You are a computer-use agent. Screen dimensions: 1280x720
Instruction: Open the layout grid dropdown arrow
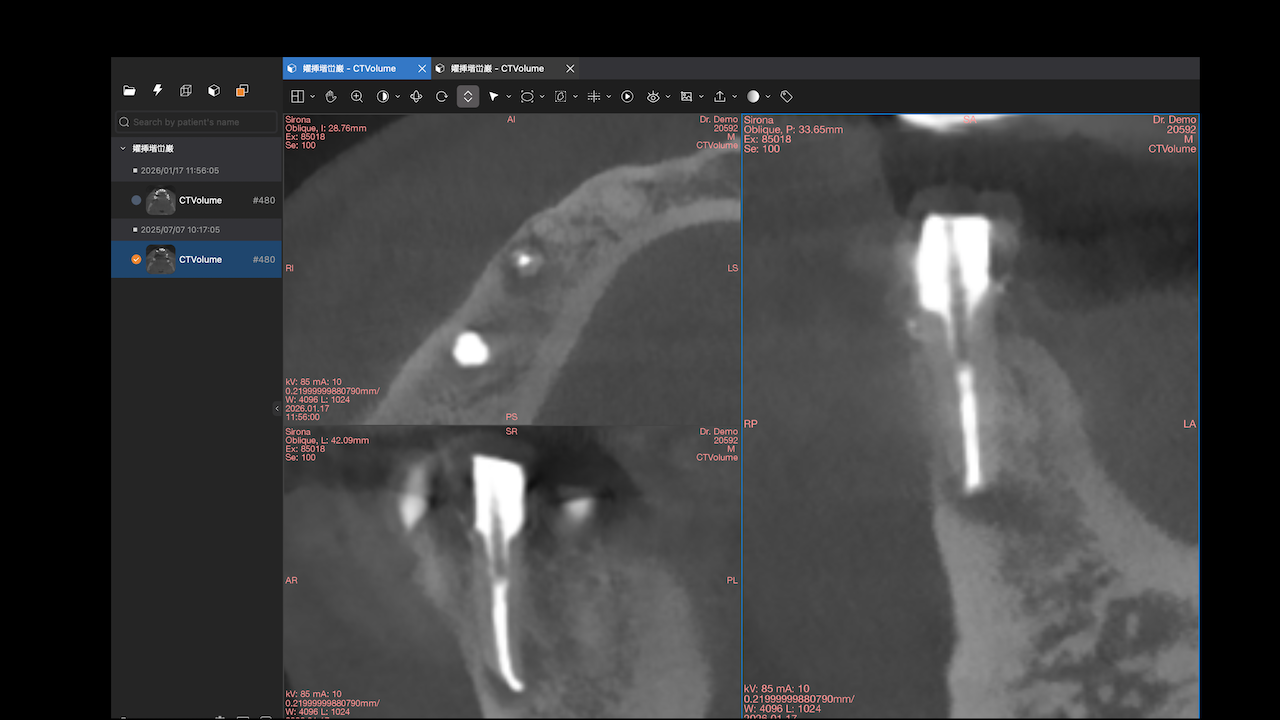(x=313, y=97)
